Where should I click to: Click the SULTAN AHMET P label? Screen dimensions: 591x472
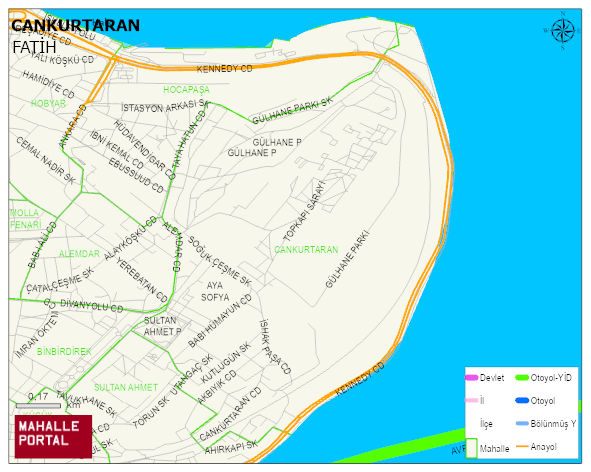coord(162,326)
